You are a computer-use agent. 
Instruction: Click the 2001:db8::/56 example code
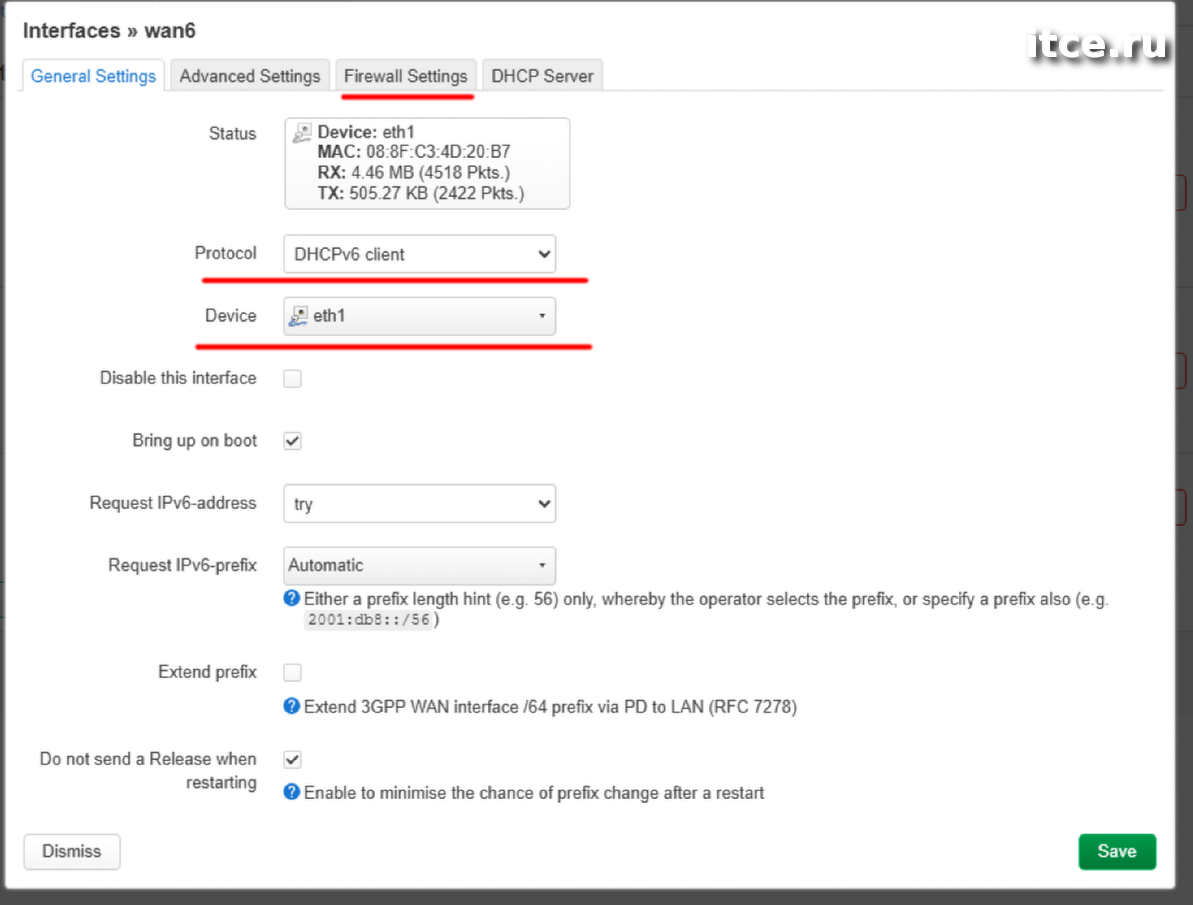coord(369,620)
